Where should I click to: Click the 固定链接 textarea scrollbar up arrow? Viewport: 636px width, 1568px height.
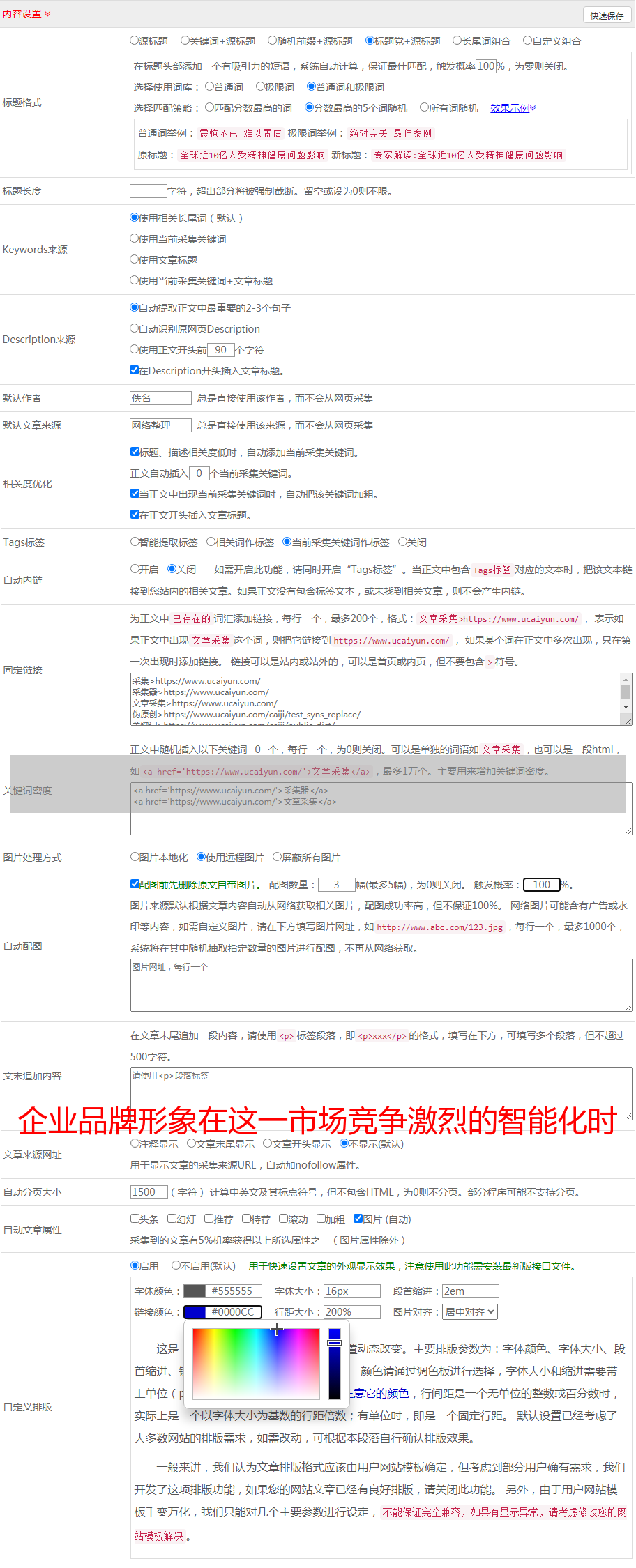pyautogui.click(x=626, y=679)
